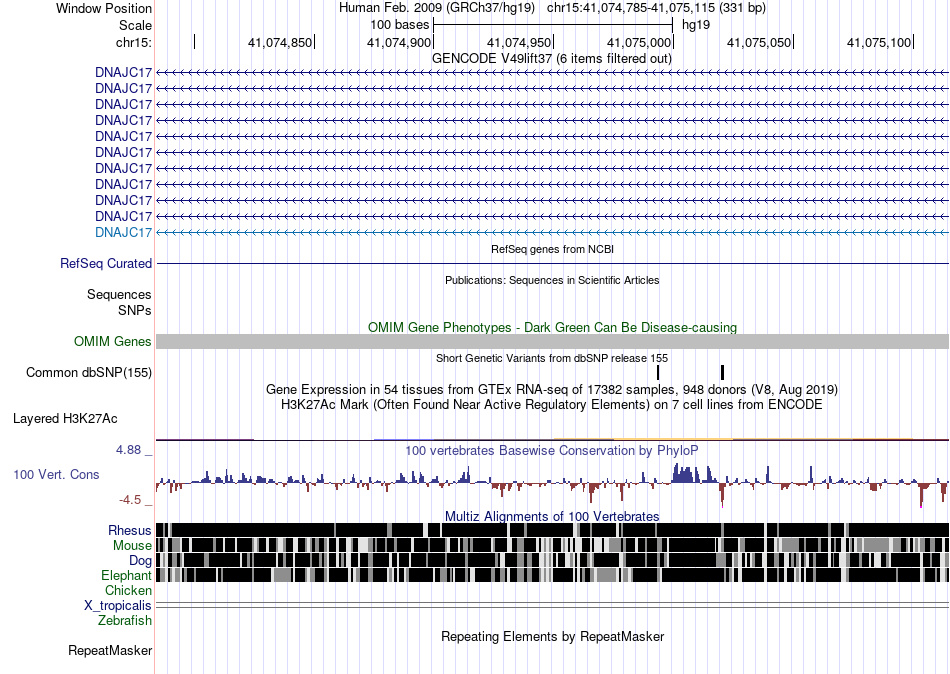Open the RefSeq Curated track label
This screenshot has width=950, height=674.
pyautogui.click(x=106, y=263)
